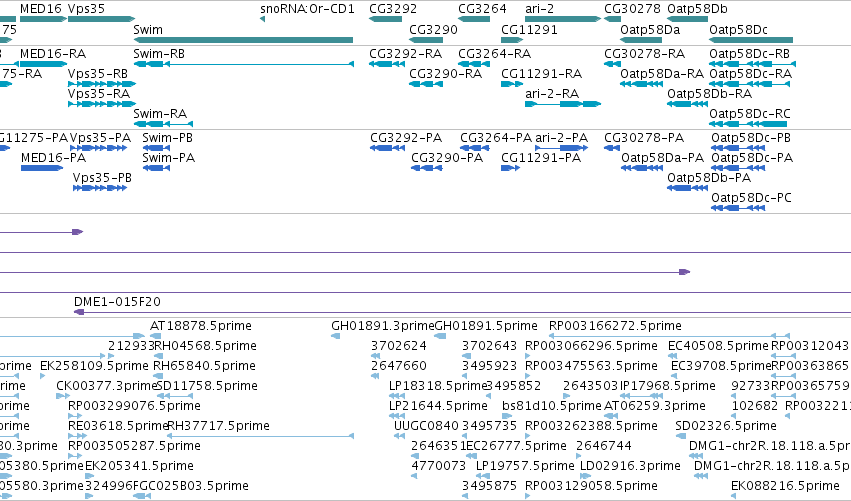851x501 pixels.
Task: Click the Oatp58Da-RA transcript label
Action: [662, 74]
